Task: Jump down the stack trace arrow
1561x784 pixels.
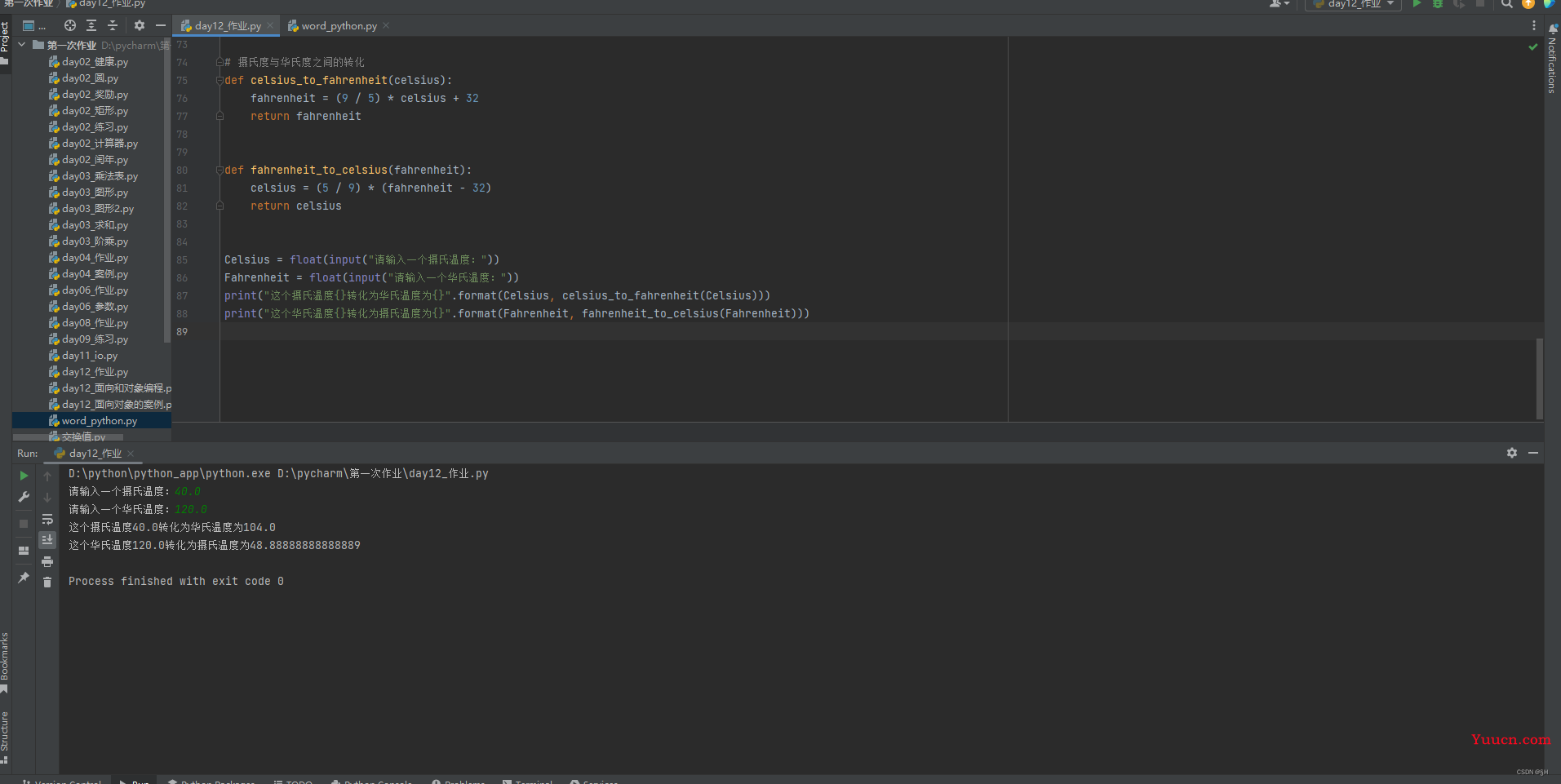Action: point(47,497)
